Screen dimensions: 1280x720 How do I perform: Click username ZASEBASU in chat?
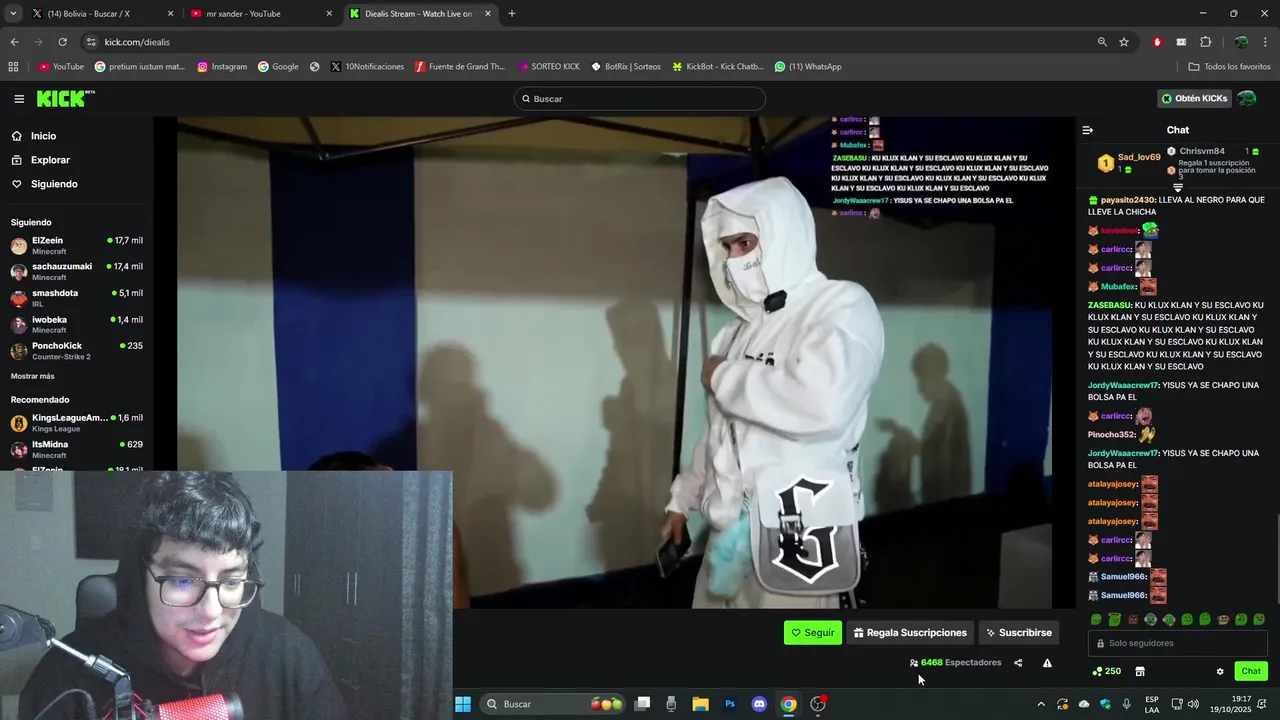click(1109, 305)
